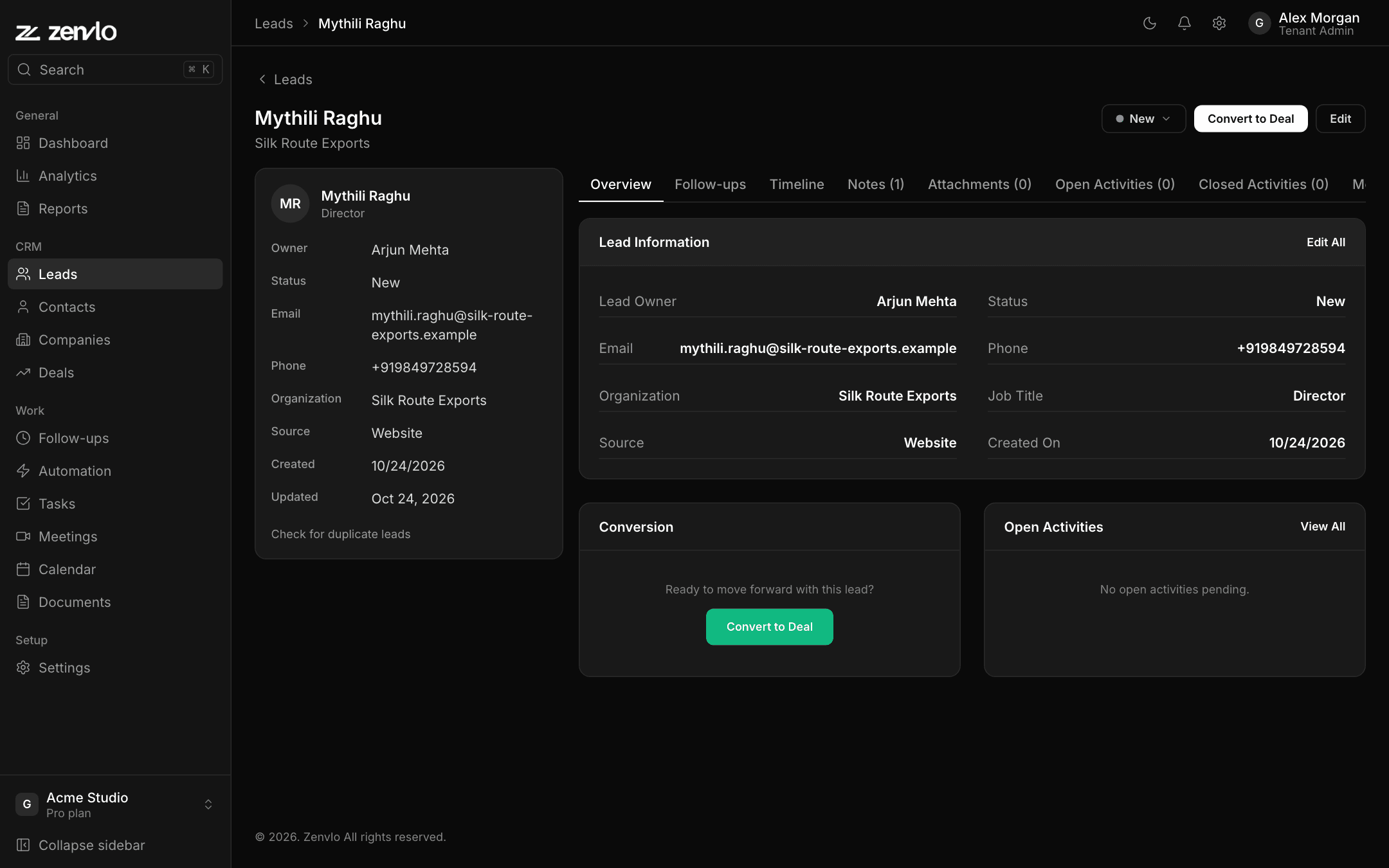The height and width of the screenshot is (868, 1389).
Task: Click email mythili.raghu@silk-route-exports.example in Lead Information
Action: (818, 348)
